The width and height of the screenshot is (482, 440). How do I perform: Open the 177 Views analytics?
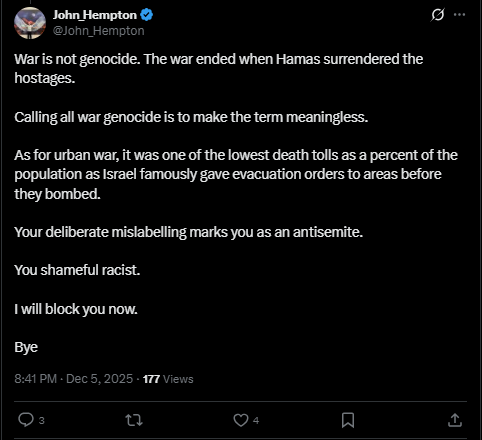click(x=168, y=379)
